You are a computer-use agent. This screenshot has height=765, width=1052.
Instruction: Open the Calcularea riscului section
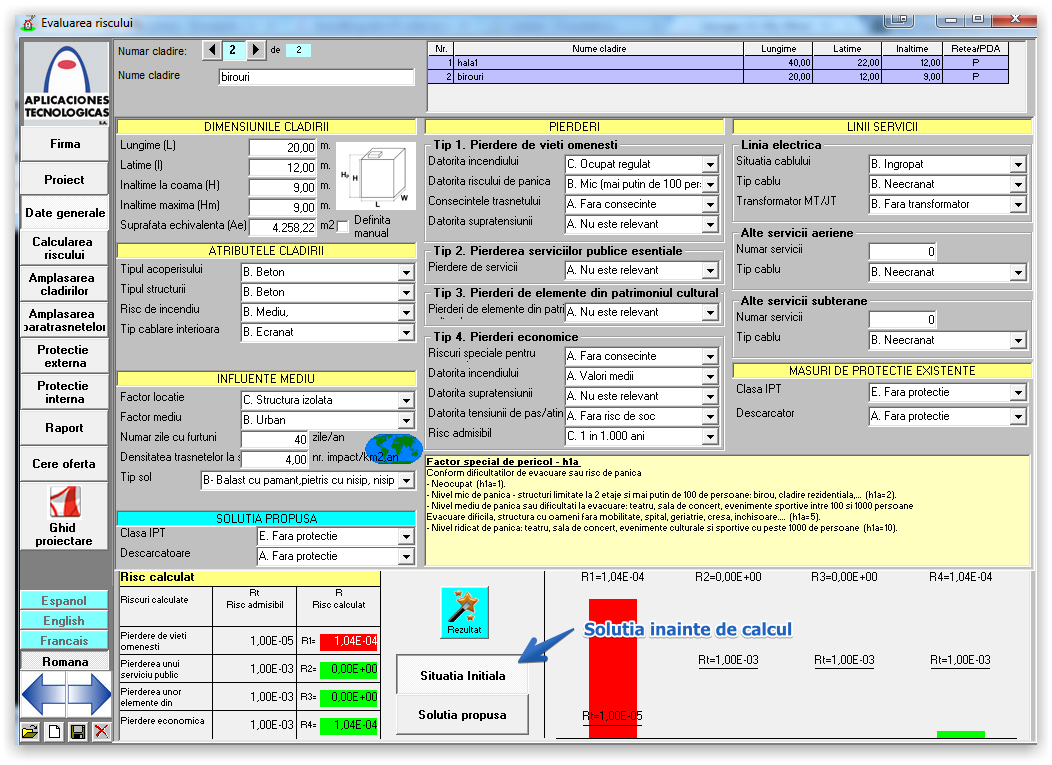[x=63, y=249]
